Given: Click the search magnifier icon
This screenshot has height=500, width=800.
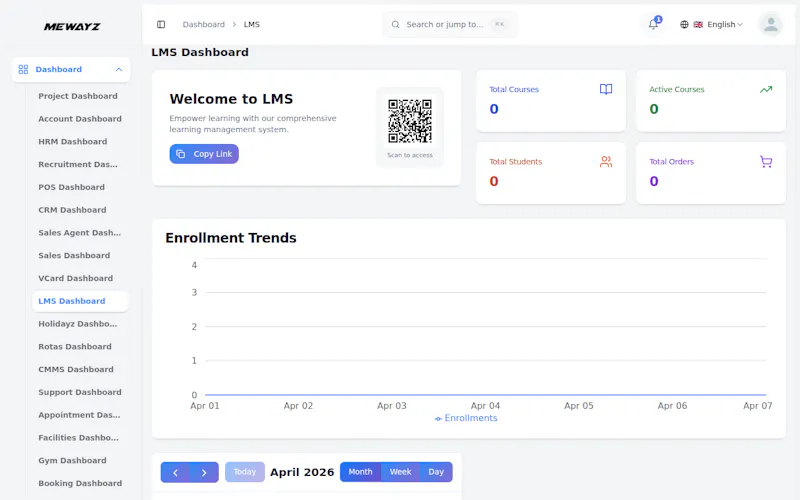Looking at the screenshot, I should 395,24.
